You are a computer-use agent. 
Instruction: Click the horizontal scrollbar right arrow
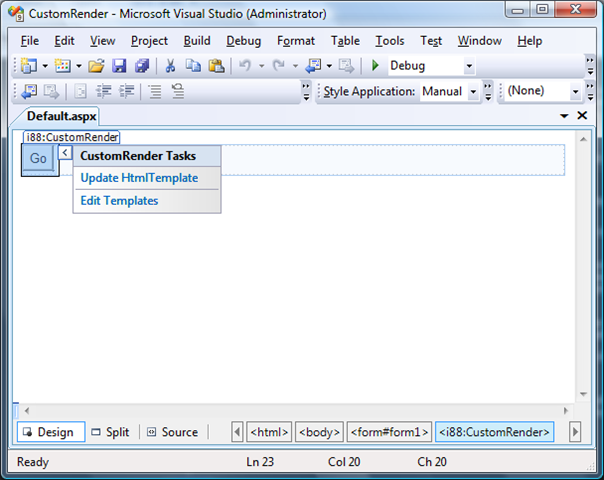click(566, 411)
